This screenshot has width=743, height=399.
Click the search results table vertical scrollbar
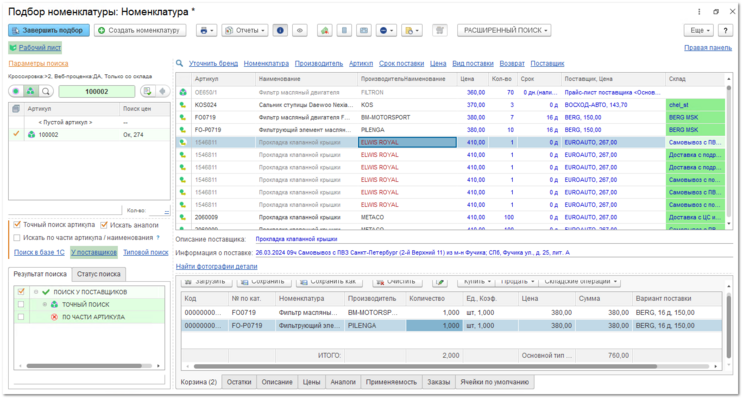[729, 152]
